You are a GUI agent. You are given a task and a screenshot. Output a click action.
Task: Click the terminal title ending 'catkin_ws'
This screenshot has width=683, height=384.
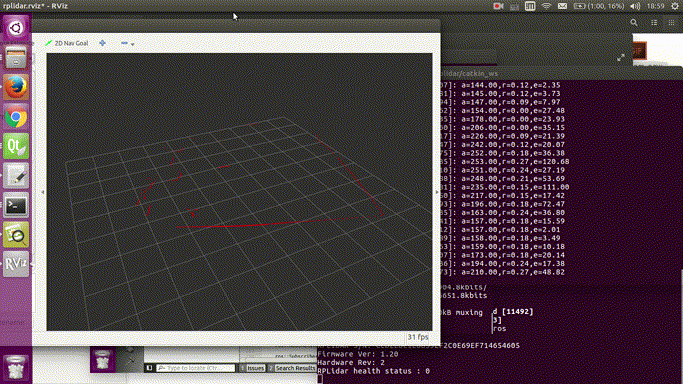[470, 74]
